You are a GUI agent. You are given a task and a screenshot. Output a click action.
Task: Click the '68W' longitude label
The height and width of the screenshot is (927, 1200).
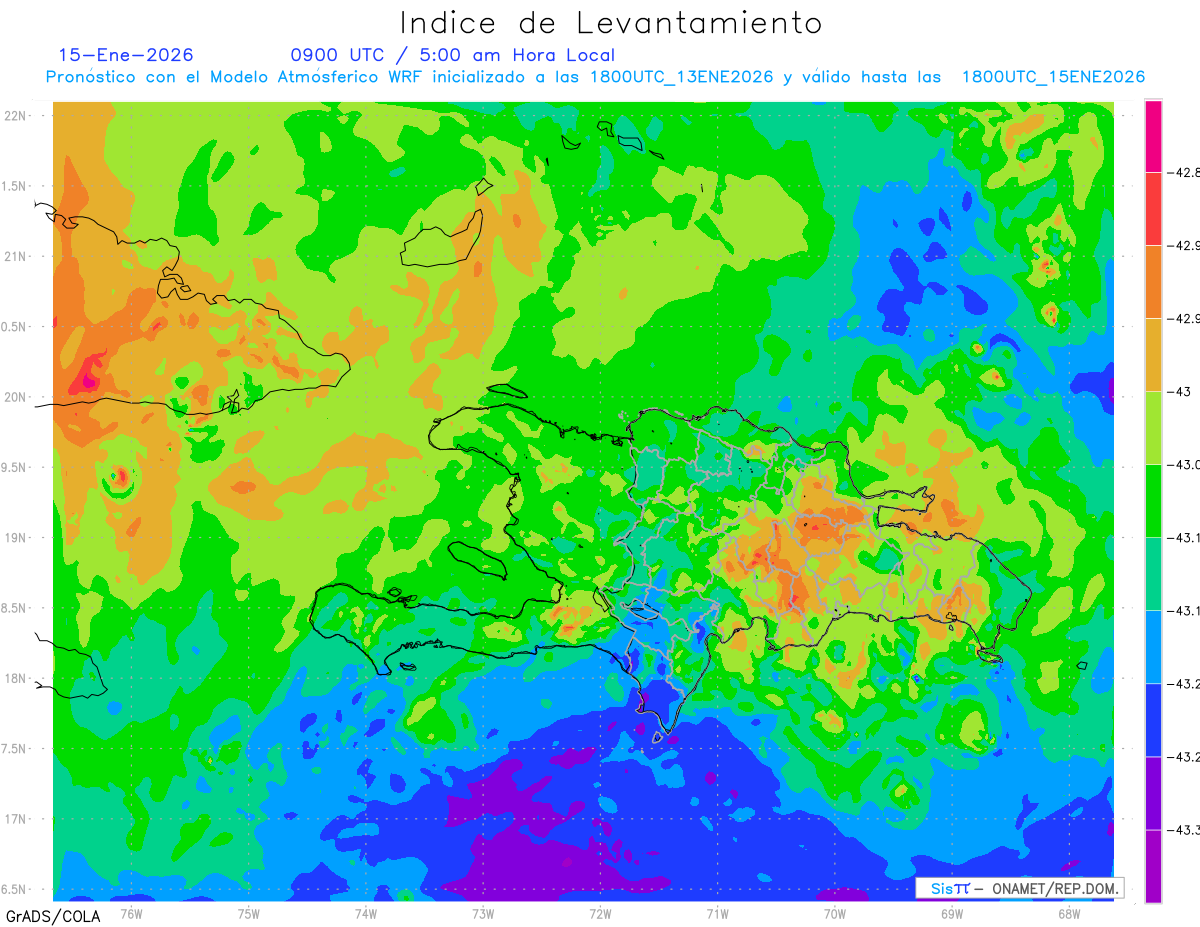coord(1069,913)
